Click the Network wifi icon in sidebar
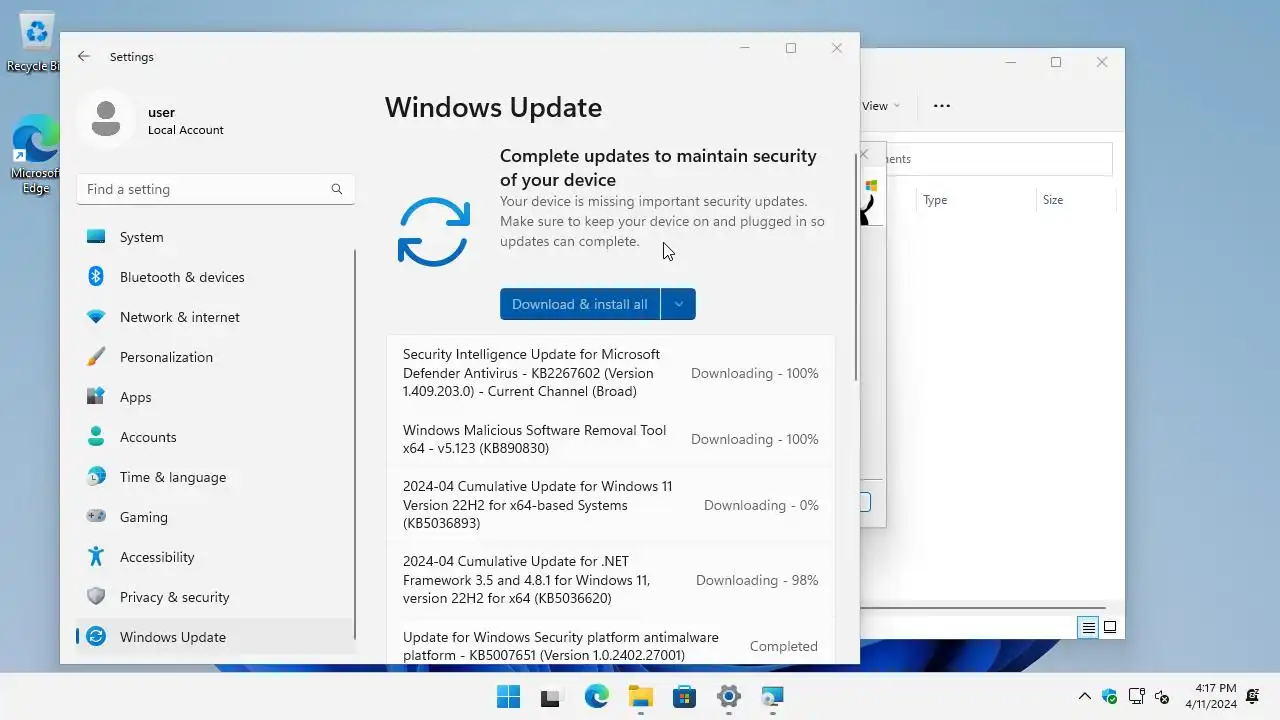This screenshot has width=1280, height=720. (x=96, y=317)
